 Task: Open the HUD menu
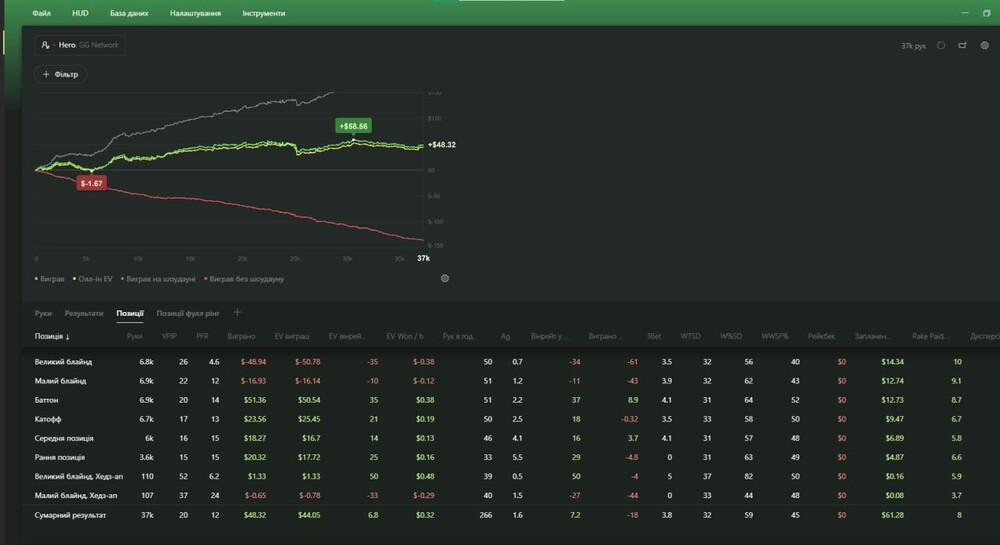[x=80, y=14]
